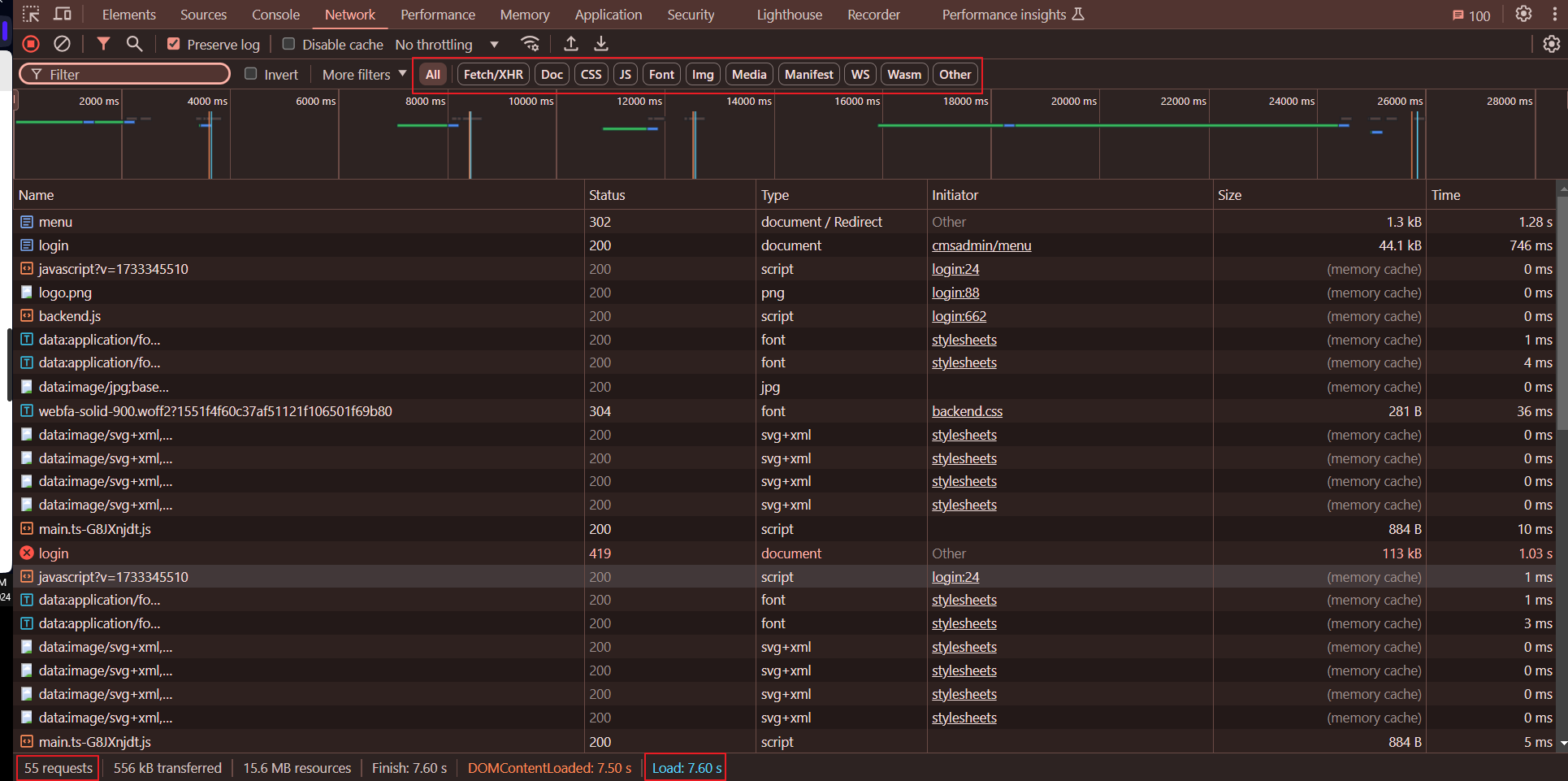
Task: Open the 100 issues counter
Action: click(x=1471, y=15)
